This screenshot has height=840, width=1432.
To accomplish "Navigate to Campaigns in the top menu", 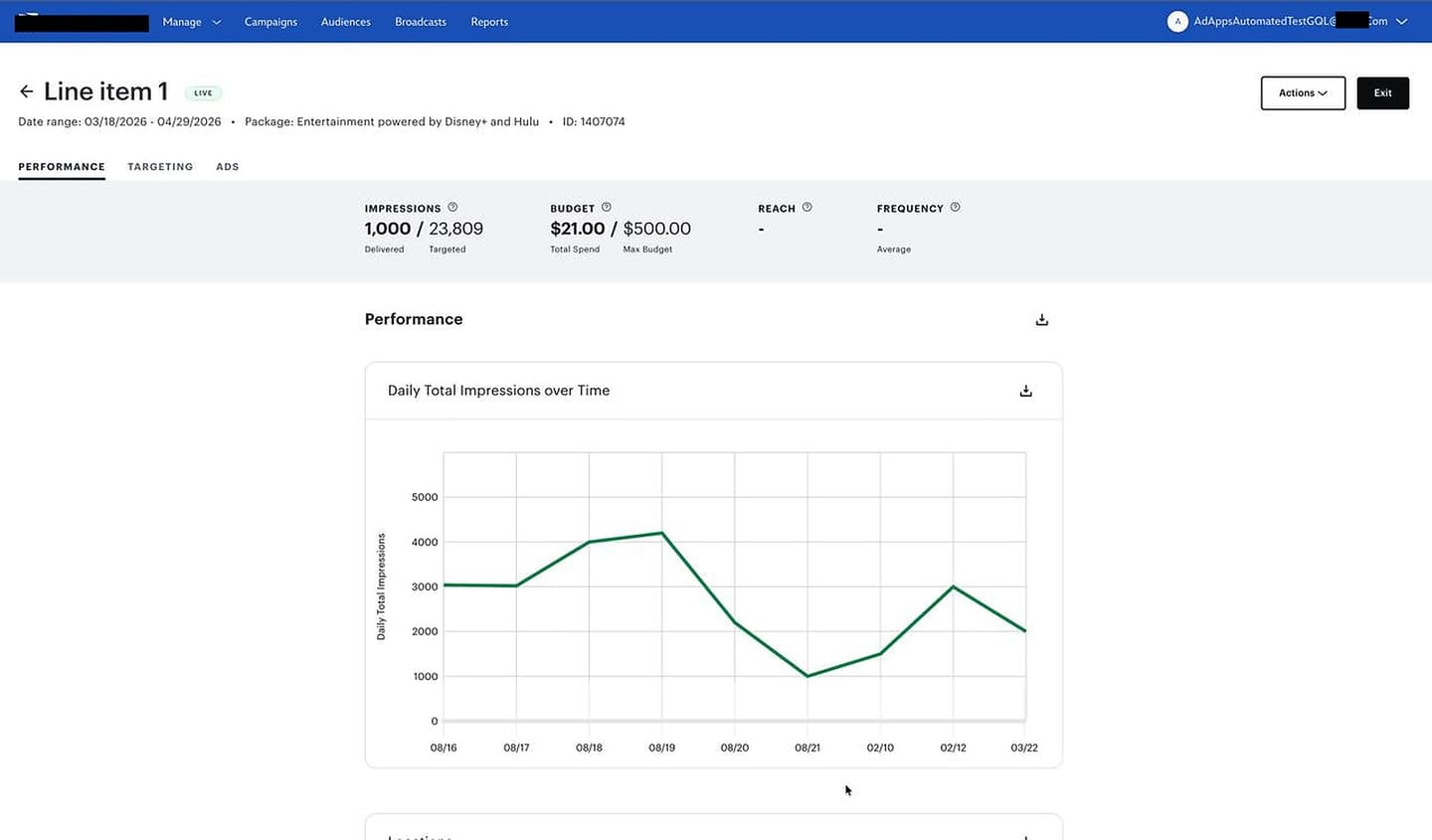I will tap(269, 21).
